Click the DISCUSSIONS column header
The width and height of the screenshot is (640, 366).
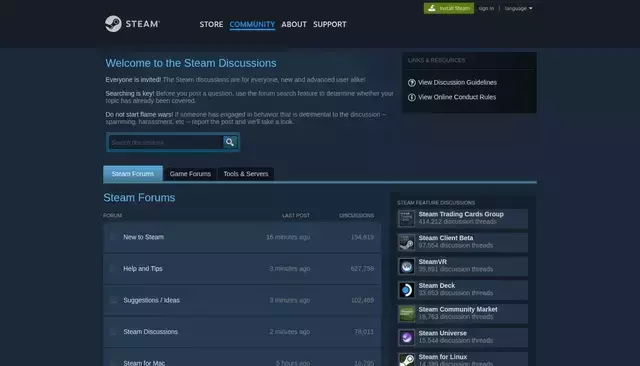(x=356, y=215)
